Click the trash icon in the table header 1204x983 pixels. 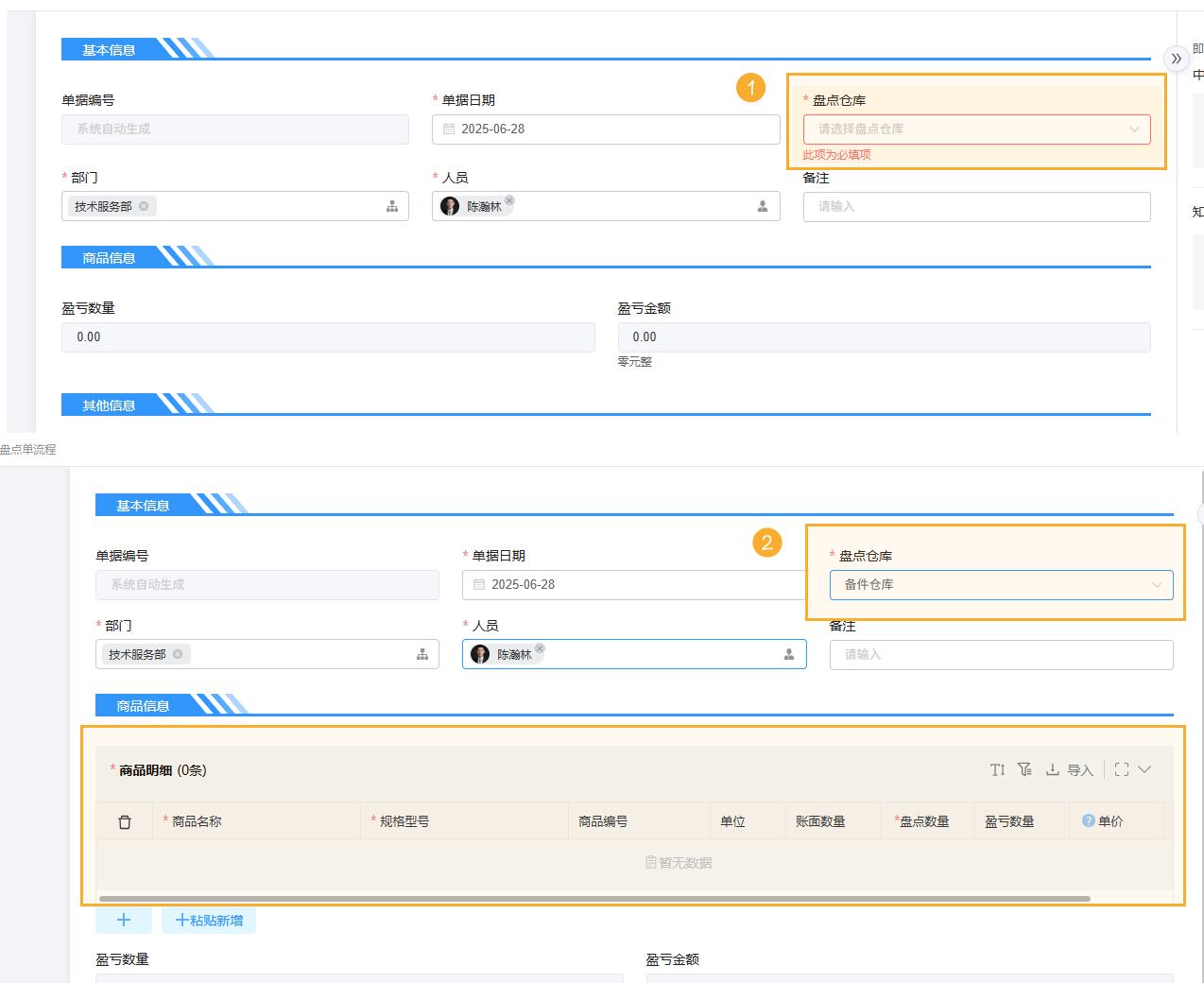125,822
